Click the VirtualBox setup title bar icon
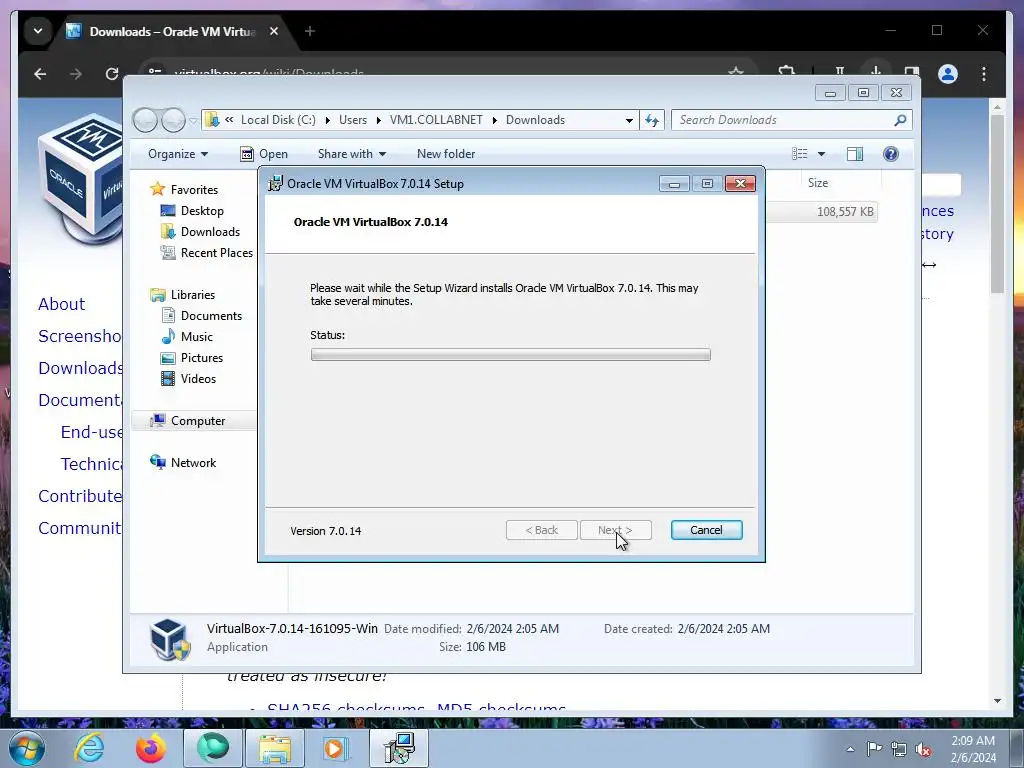 point(276,184)
